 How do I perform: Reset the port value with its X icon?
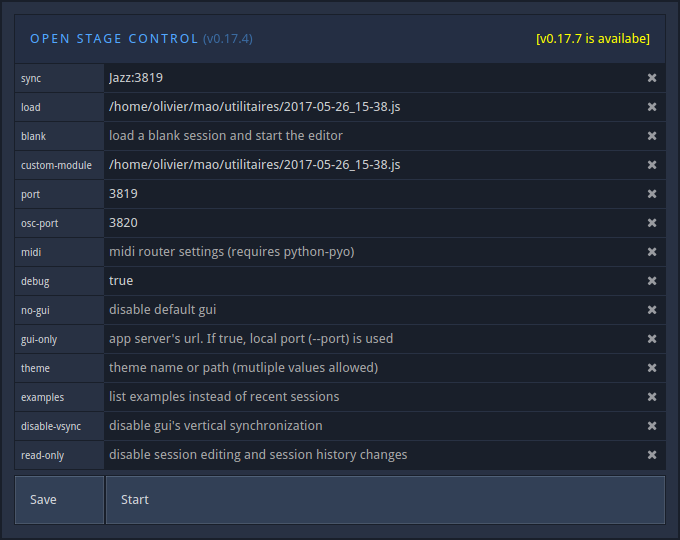coord(652,194)
